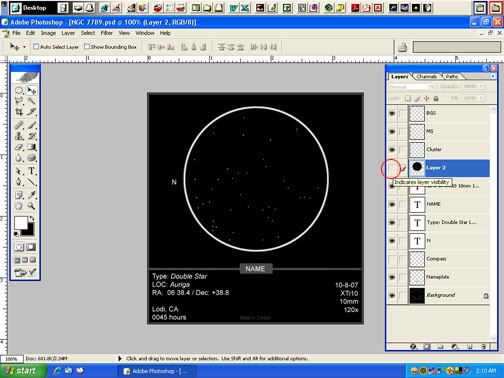Select the Eyedropper tool
Image resolution: width=504 pixels, height=378 pixels.
[31, 195]
